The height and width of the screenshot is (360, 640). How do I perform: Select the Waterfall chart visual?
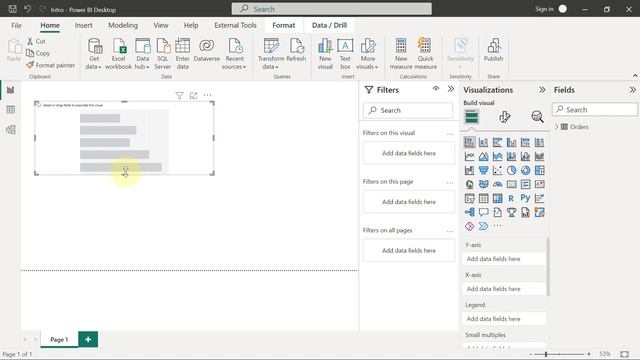tap(469, 170)
